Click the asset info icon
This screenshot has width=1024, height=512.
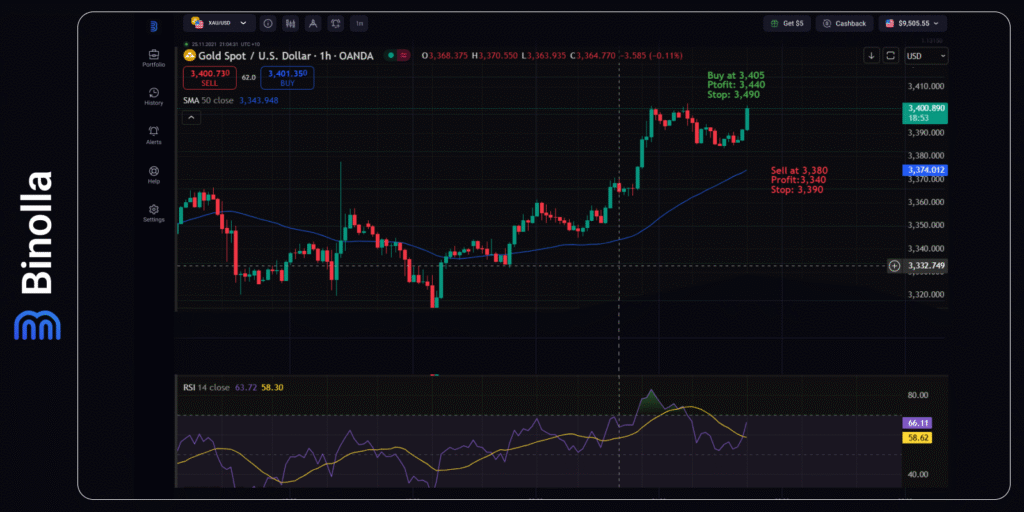click(x=268, y=23)
